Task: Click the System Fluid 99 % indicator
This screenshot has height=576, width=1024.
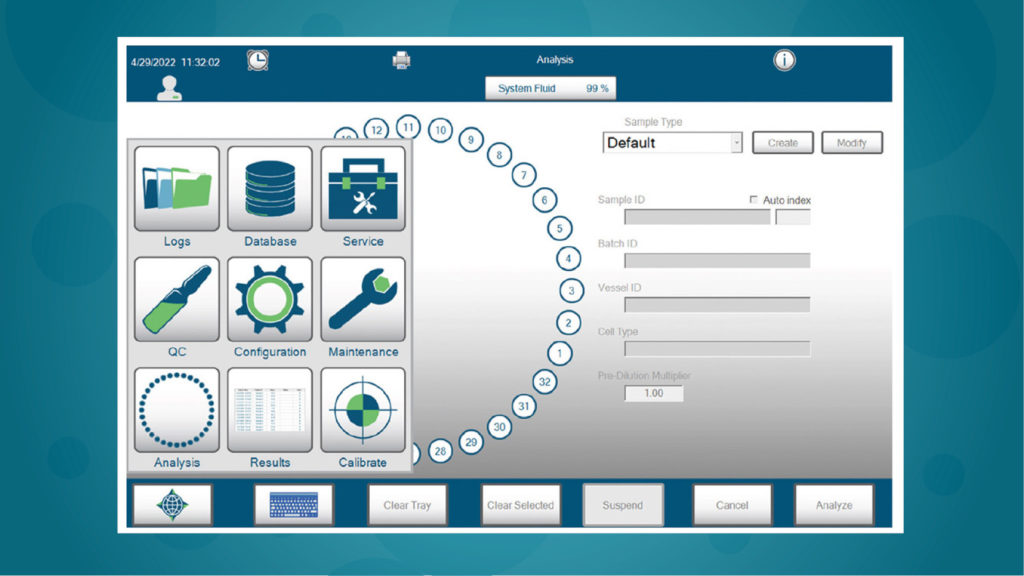Action: pos(551,88)
